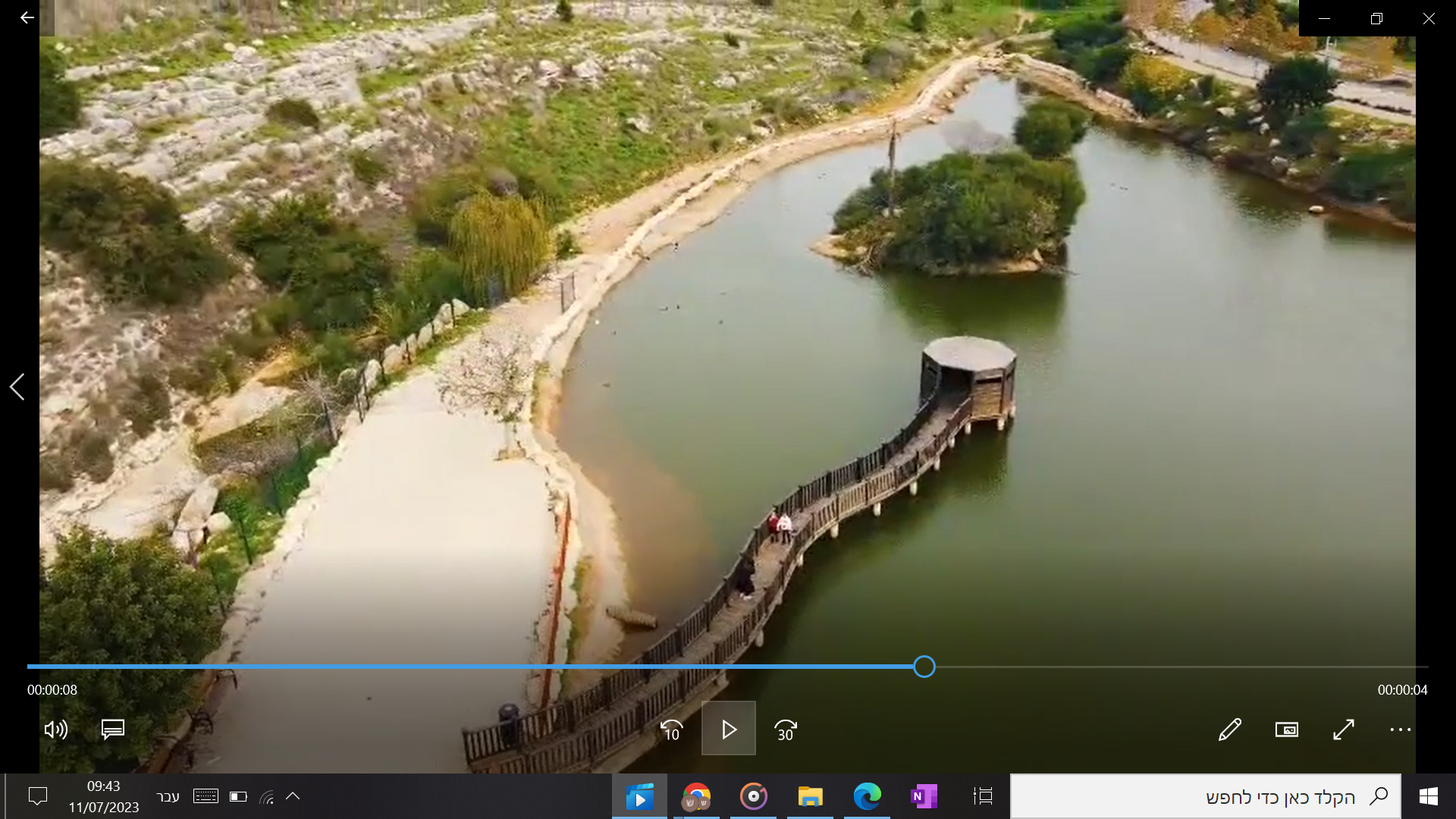Screen dimensions: 1456x819
Task: Click the seek bar handle
Action: tap(924, 667)
